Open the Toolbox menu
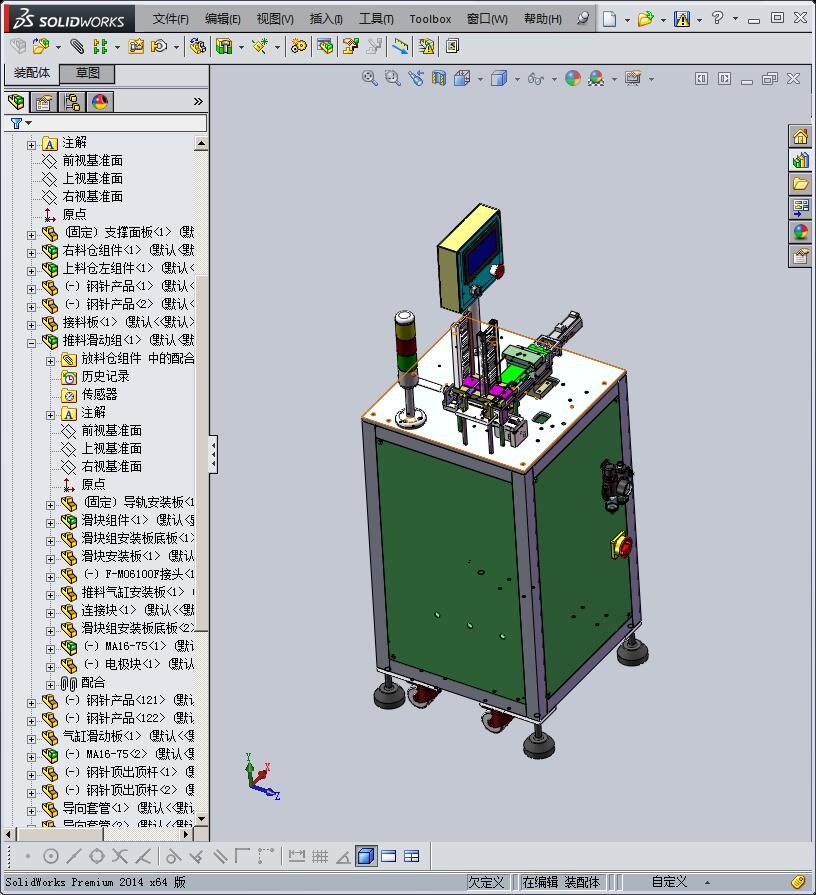Screen dimensions: 816x895 tap(430, 19)
